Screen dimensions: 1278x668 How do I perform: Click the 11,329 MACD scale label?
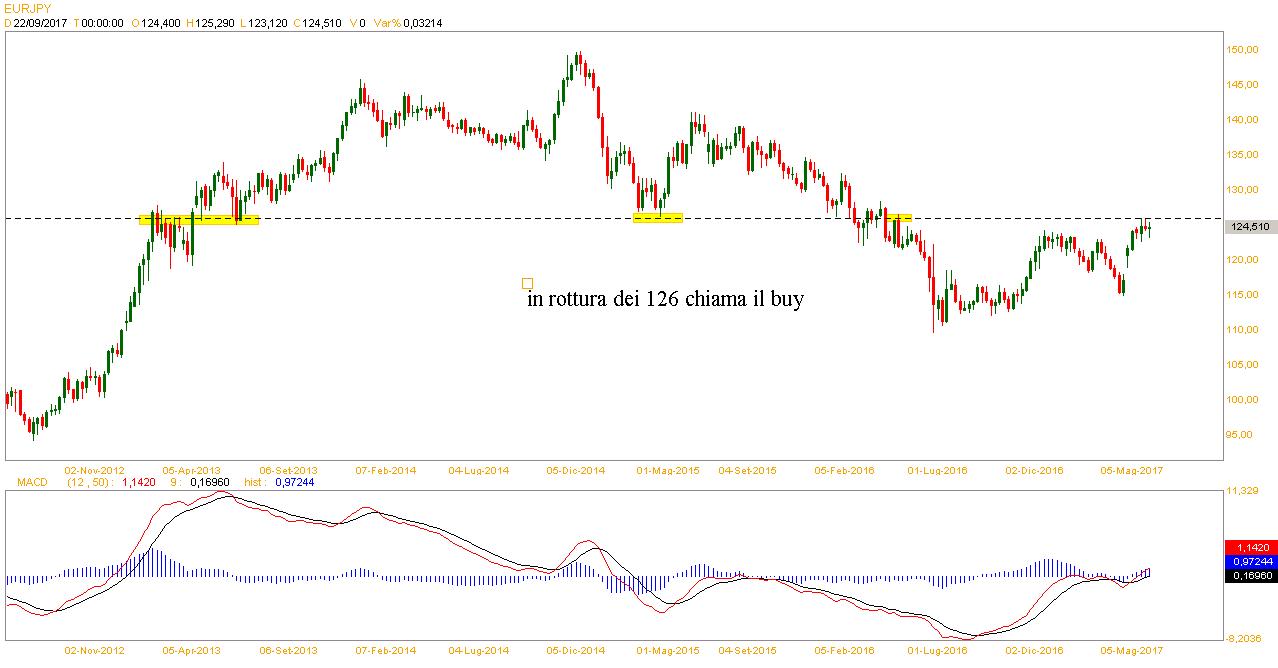(1243, 491)
